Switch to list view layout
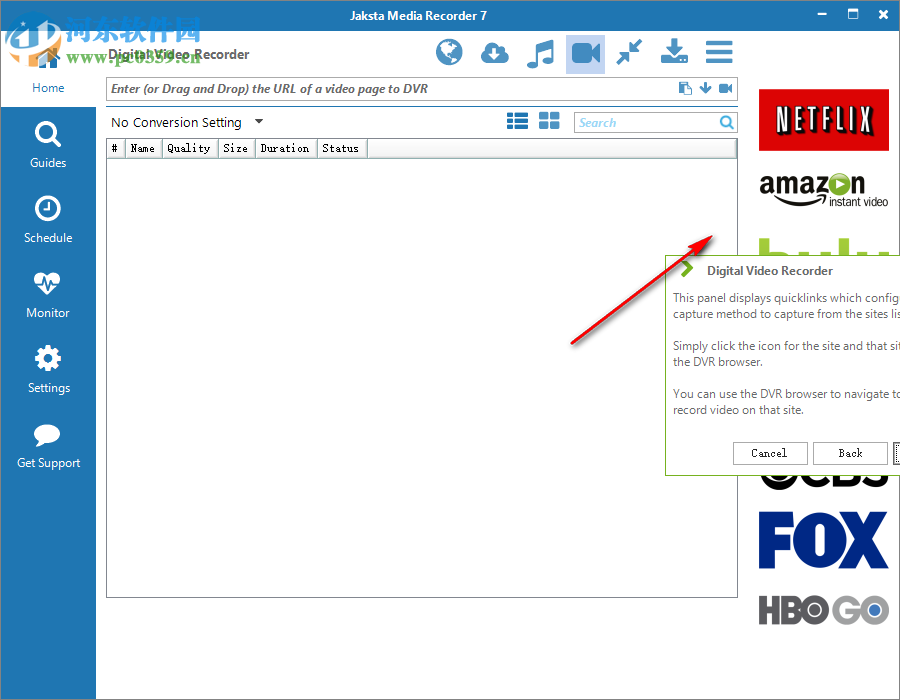900x700 pixels. 517,120
